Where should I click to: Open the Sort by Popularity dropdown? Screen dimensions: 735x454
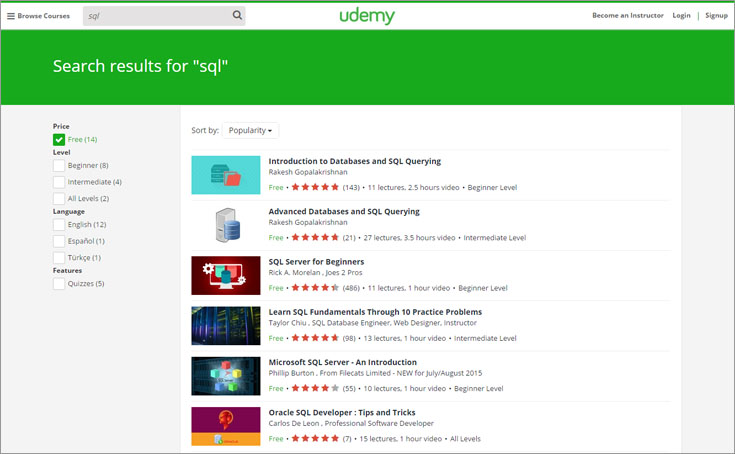coord(250,130)
